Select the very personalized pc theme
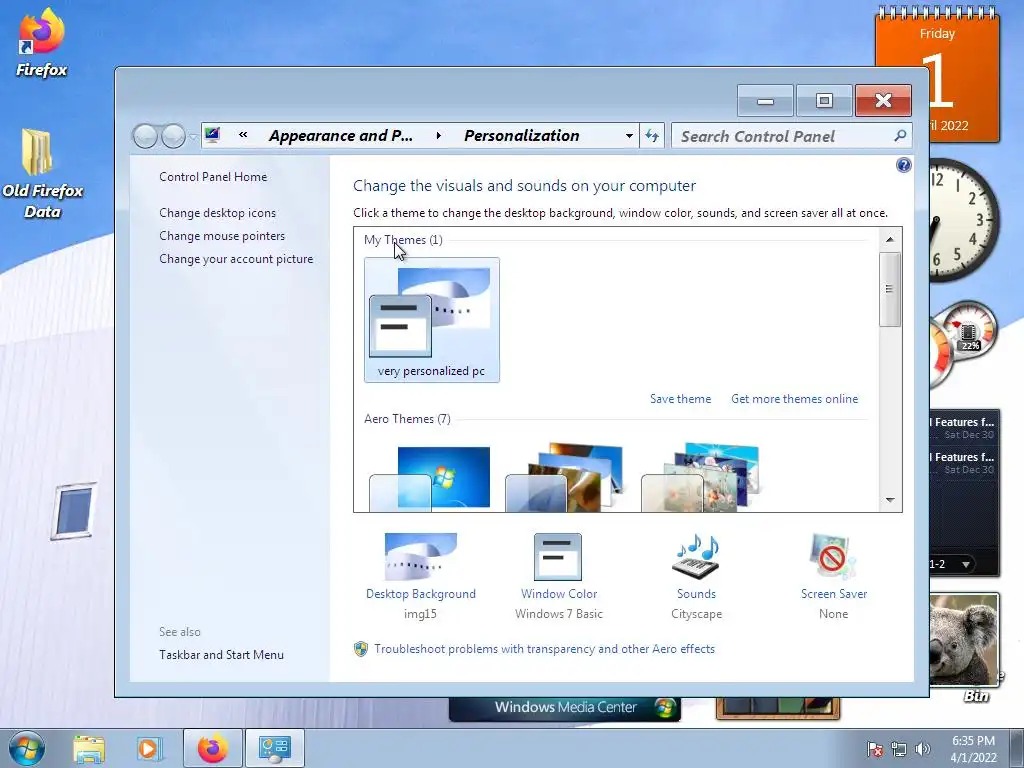Viewport: 1024px width, 768px height. [x=432, y=319]
